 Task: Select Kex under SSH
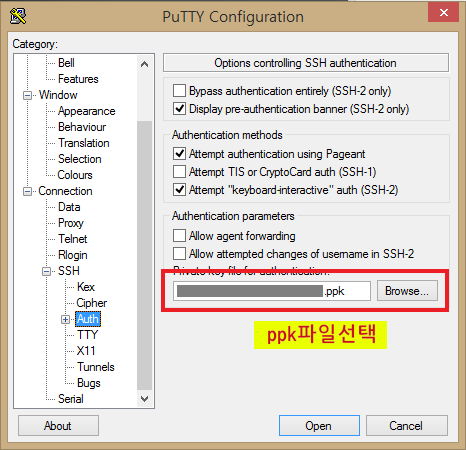click(86, 287)
